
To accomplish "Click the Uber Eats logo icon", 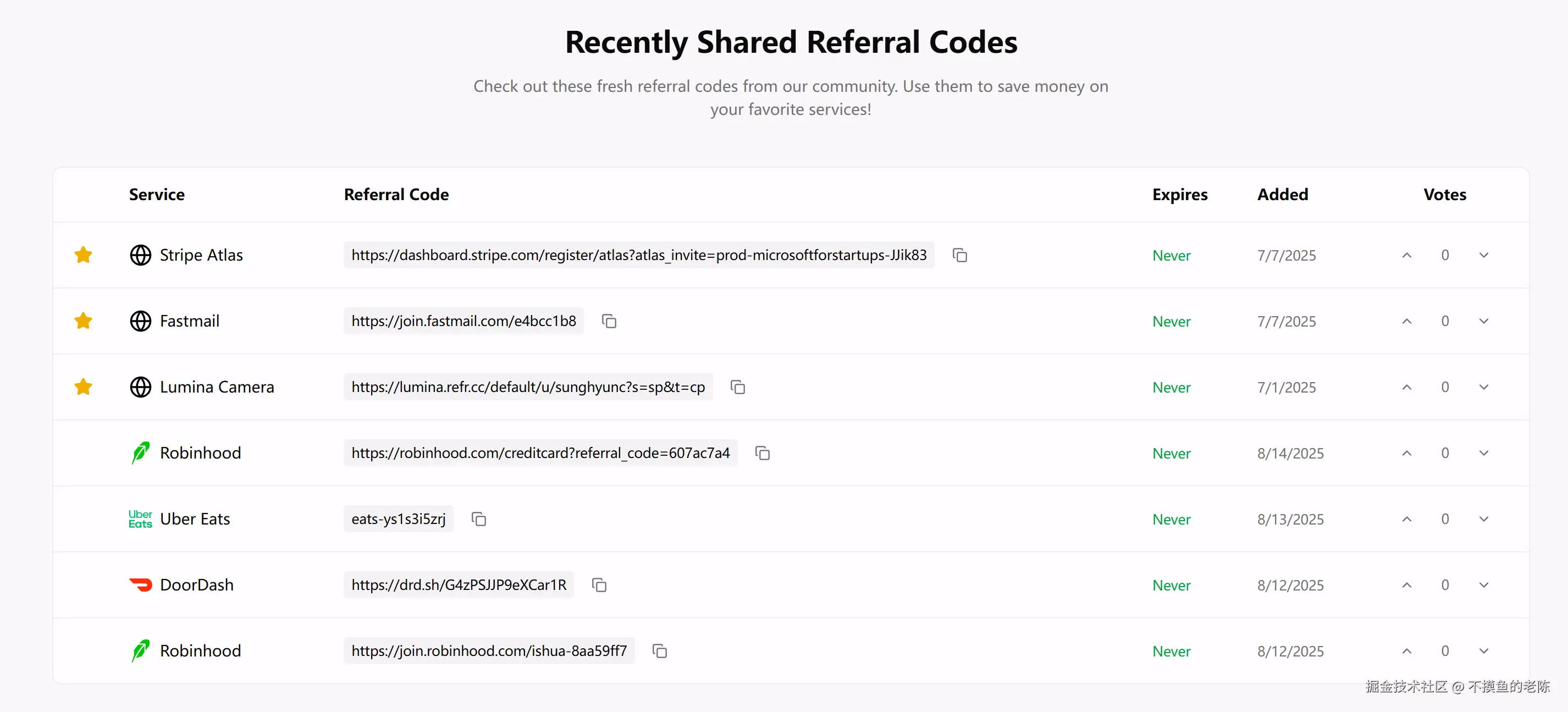I will [x=140, y=519].
